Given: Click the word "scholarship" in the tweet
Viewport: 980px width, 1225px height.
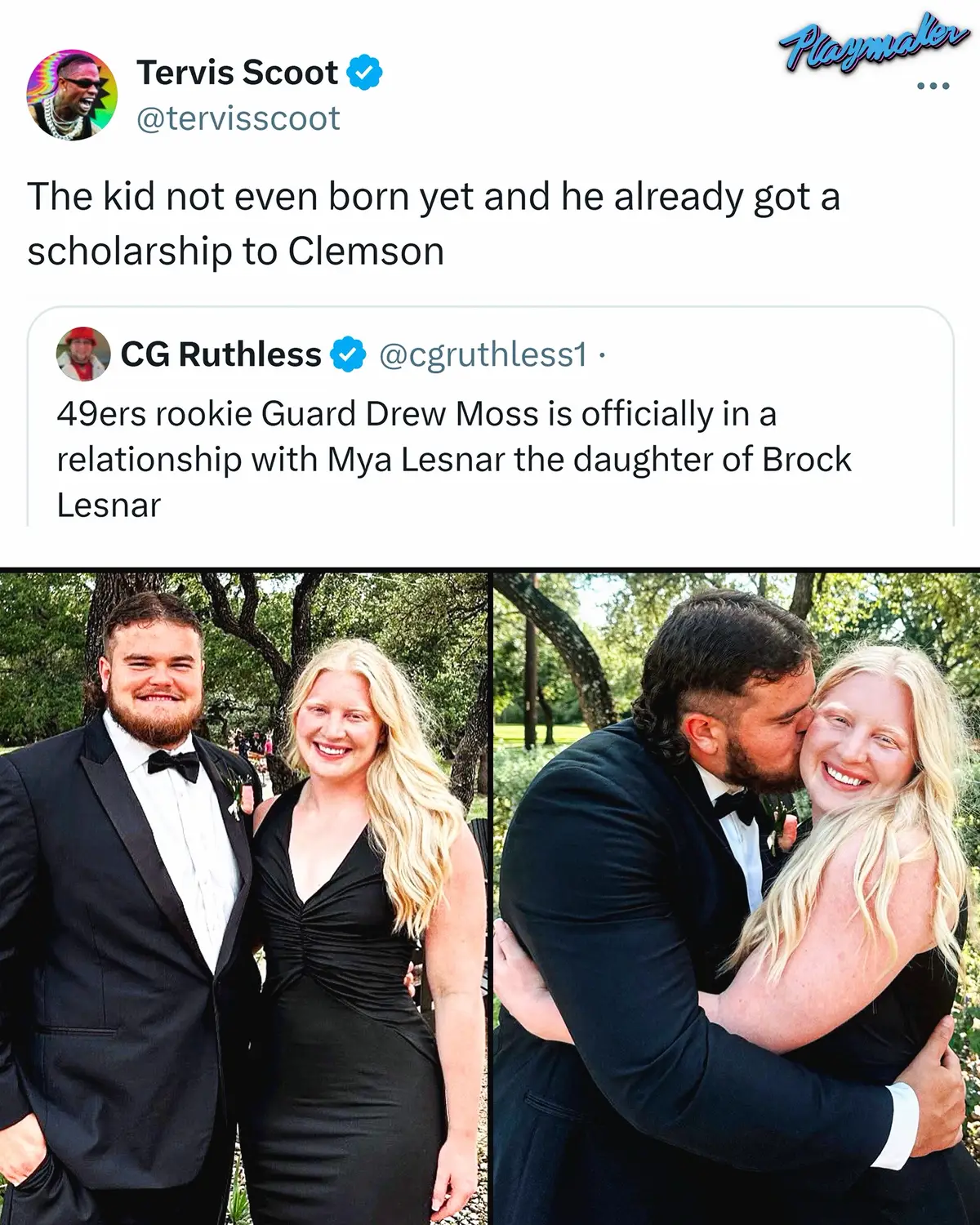Looking at the screenshot, I should 129,251.
